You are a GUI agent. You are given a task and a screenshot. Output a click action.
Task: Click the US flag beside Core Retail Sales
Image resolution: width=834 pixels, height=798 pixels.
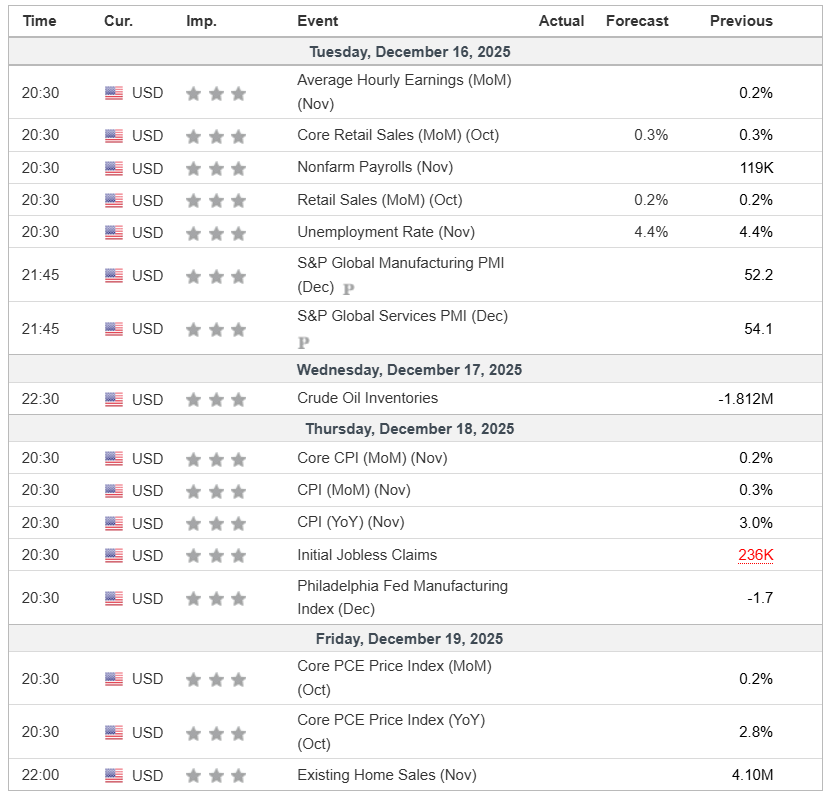click(x=114, y=136)
